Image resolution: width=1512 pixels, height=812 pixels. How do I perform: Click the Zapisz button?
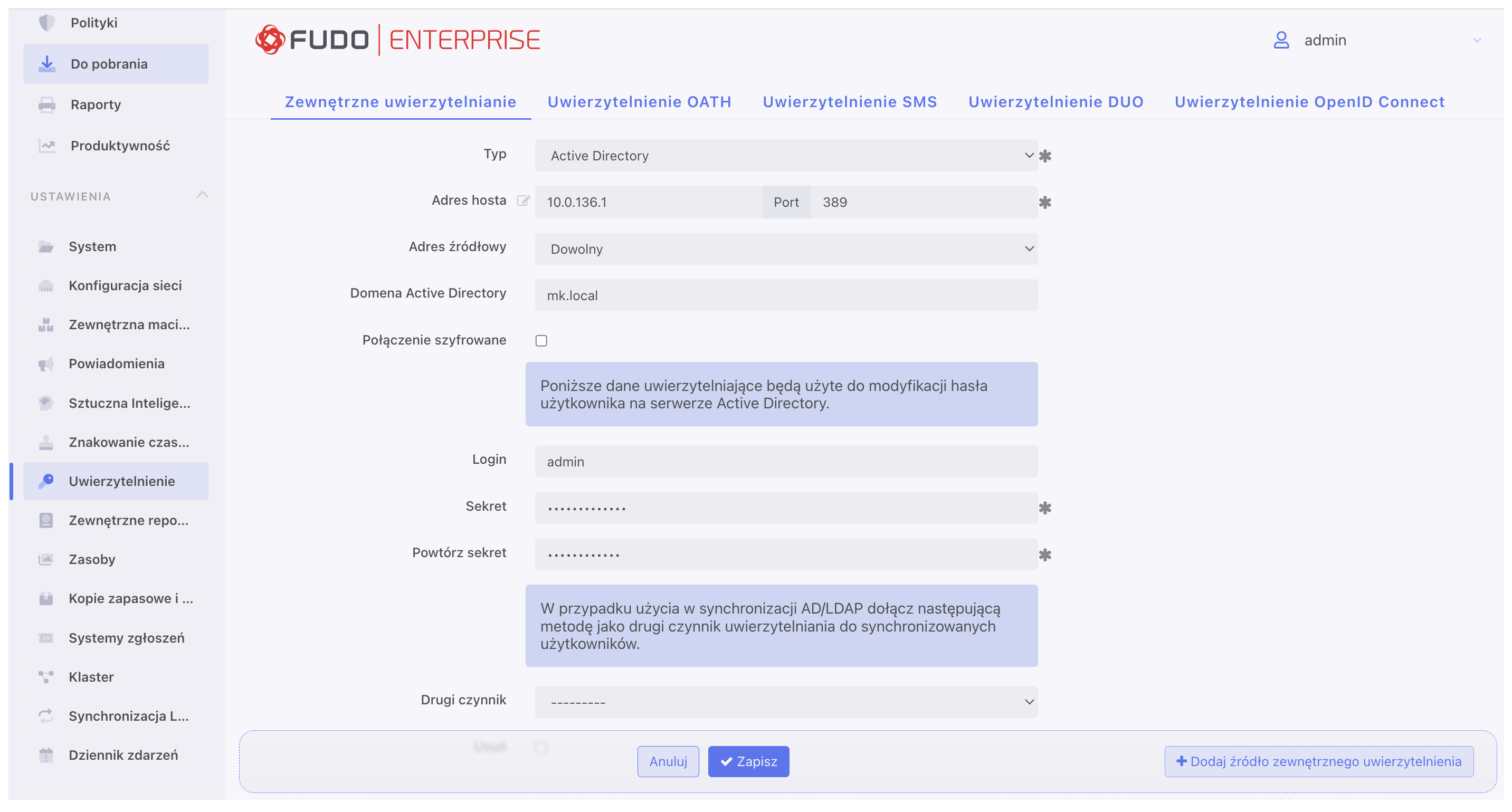tap(748, 761)
